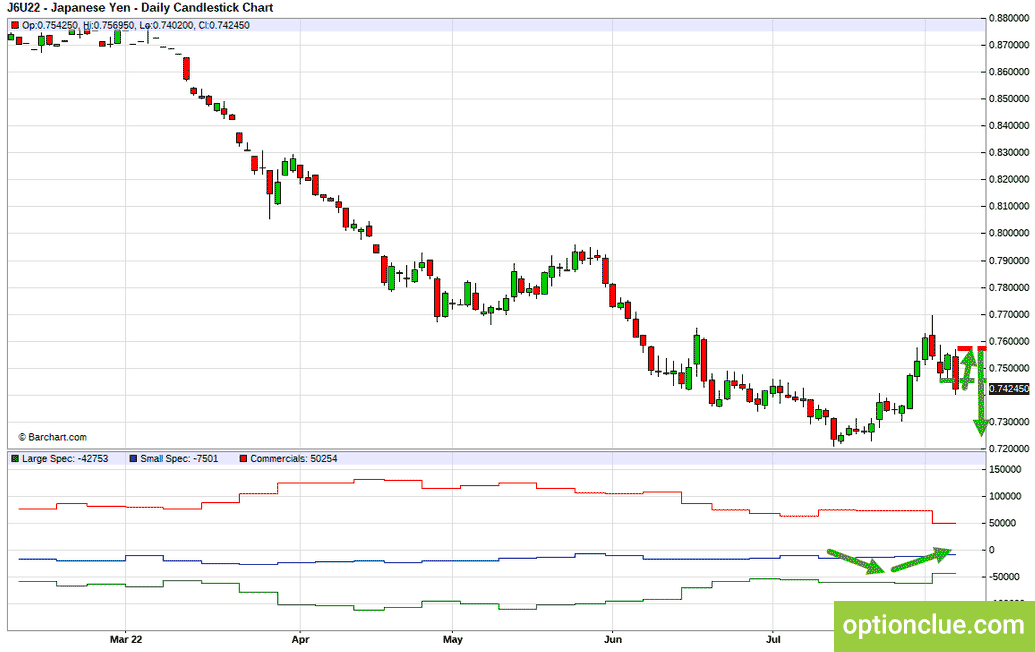Select the Commercials: 50254 legend label
The image size is (1035, 652).
pos(294,459)
